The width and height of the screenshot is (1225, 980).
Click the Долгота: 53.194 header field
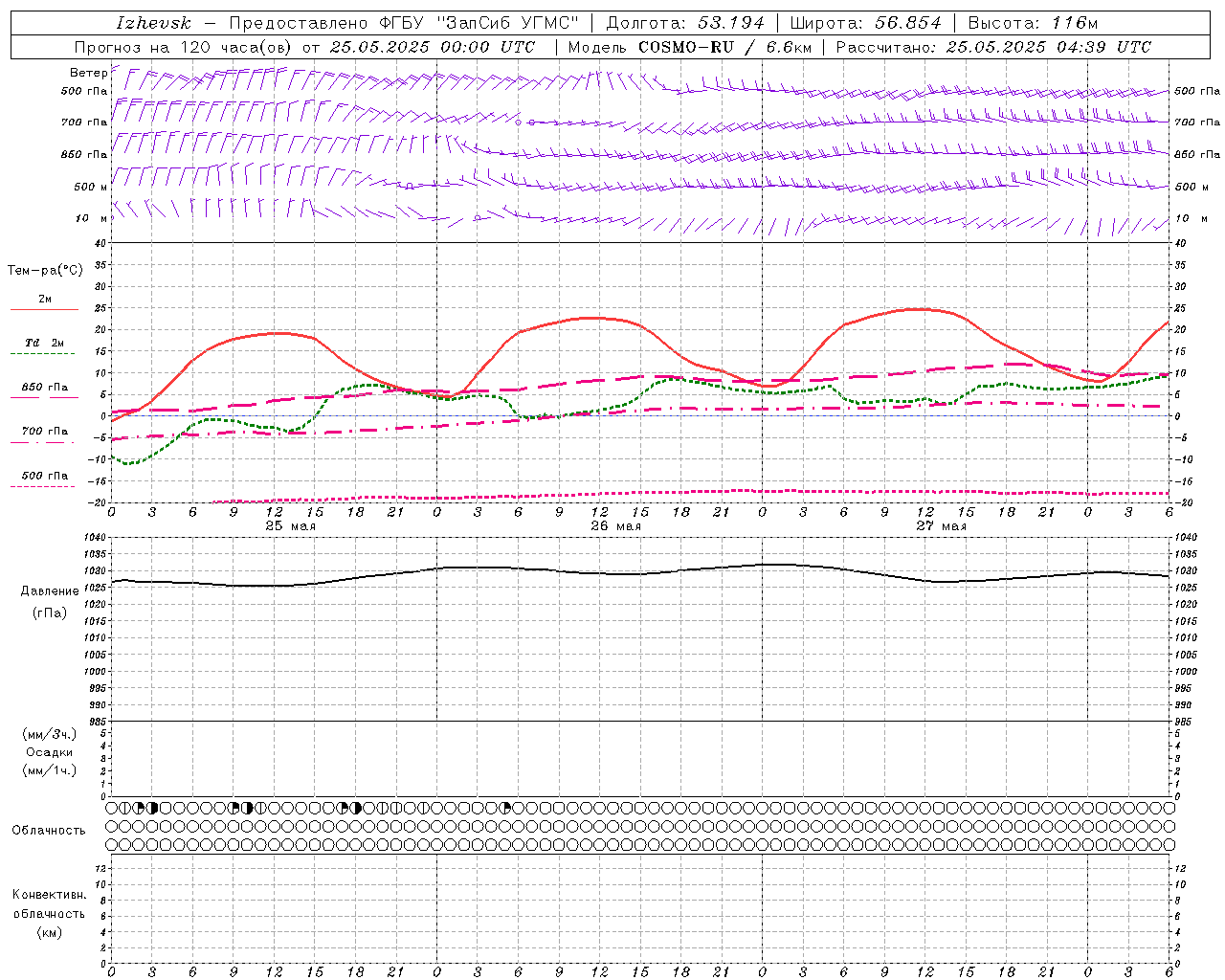(x=685, y=23)
